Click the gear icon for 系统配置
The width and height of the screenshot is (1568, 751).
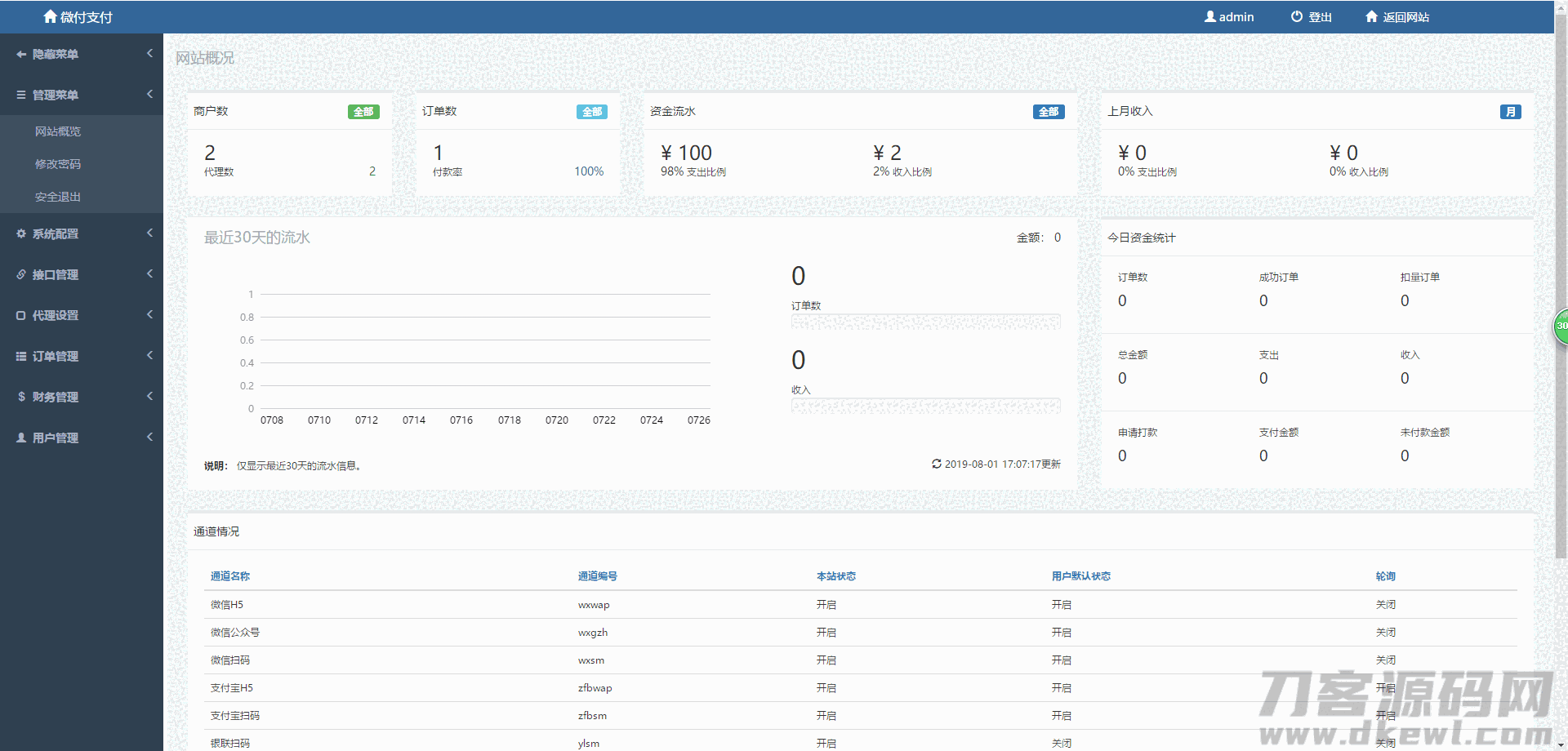point(21,233)
